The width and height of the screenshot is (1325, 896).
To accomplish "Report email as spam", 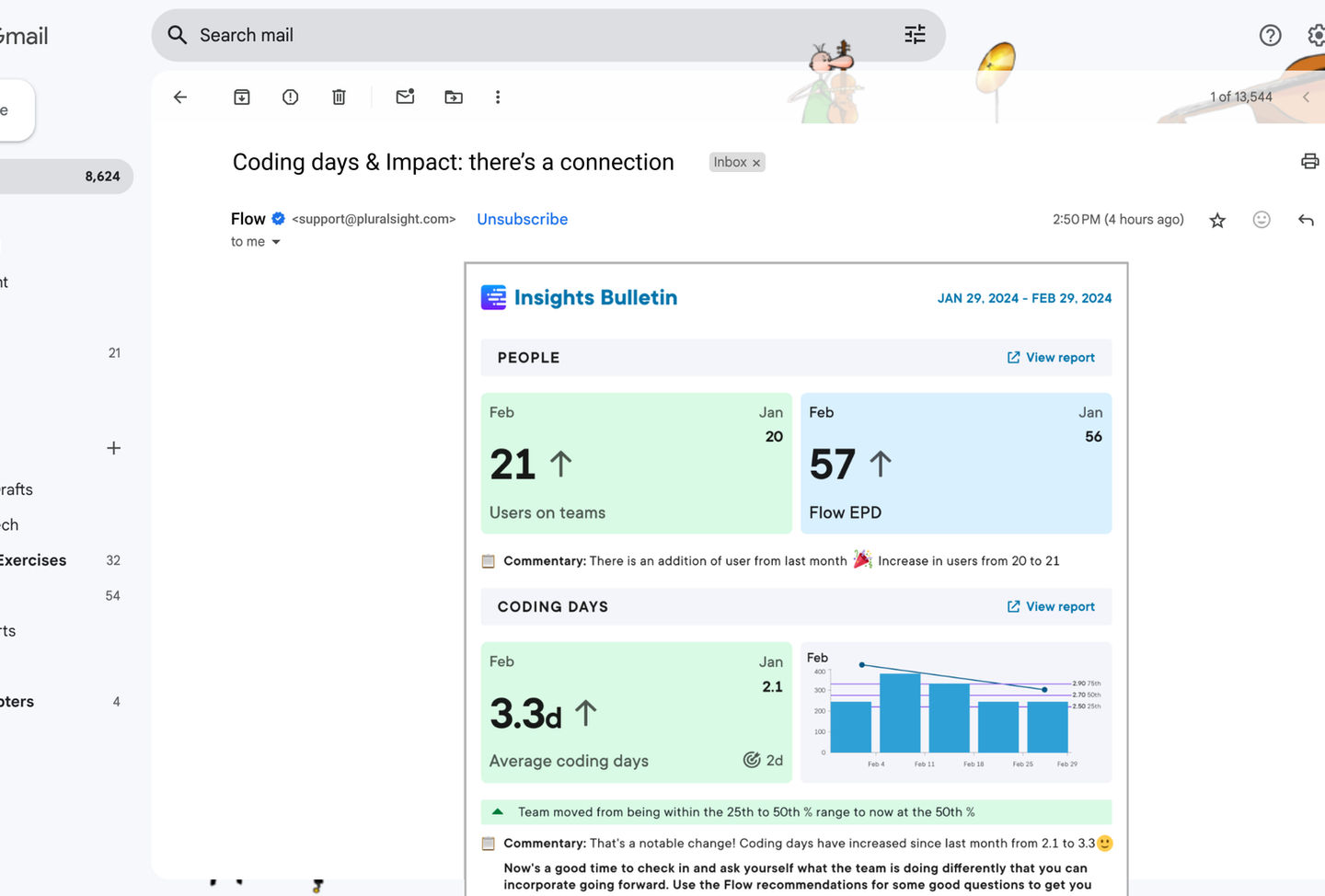I will [291, 97].
